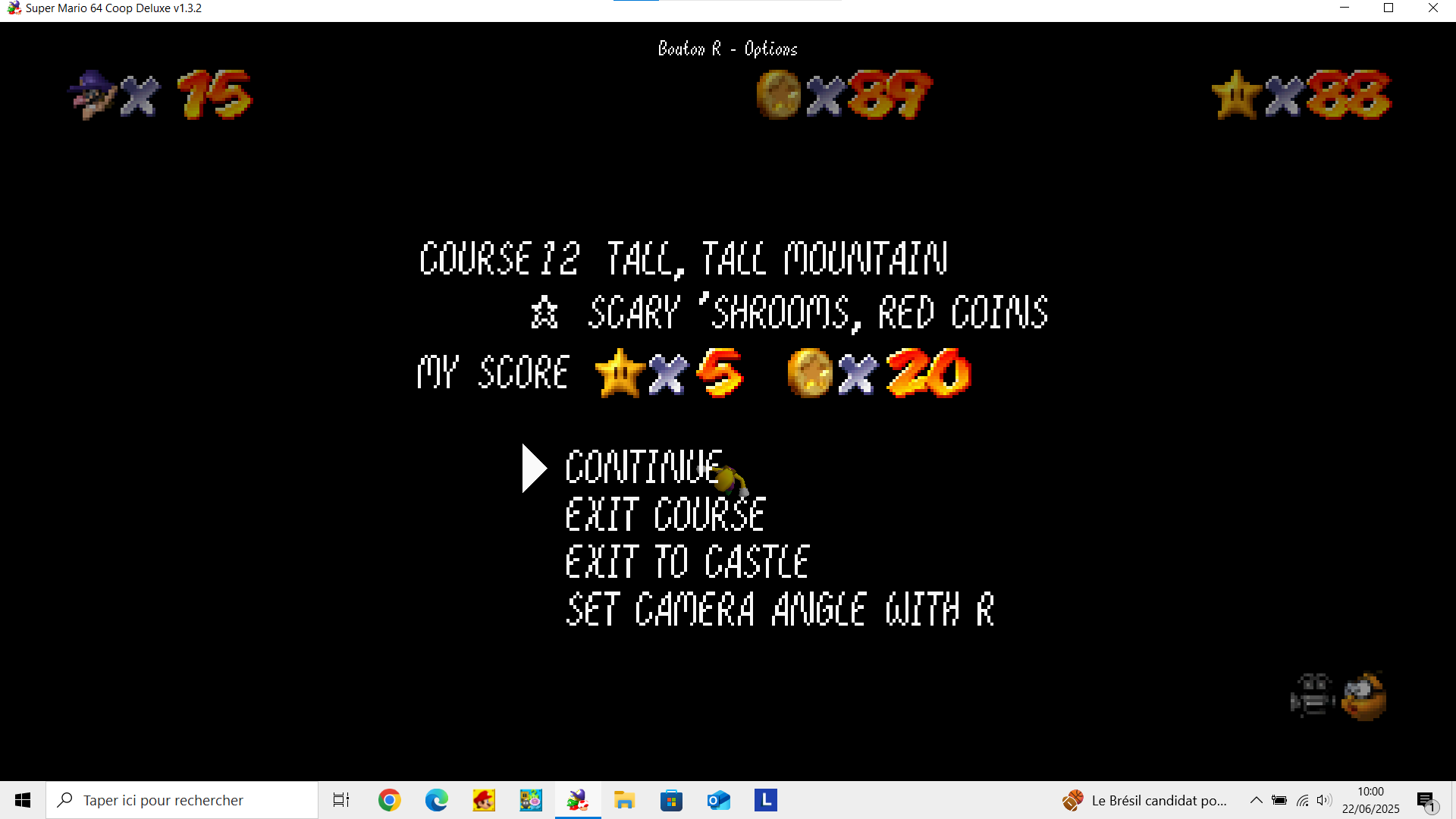Click the taskbar search box
Screen dimensions: 1456x819
pos(182,800)
